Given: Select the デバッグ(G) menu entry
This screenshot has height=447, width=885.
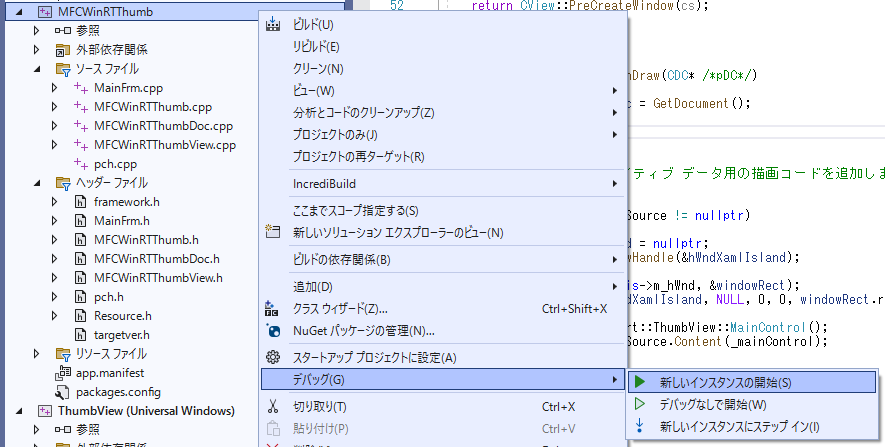Looking at the screenshot, I should [444, 379].
